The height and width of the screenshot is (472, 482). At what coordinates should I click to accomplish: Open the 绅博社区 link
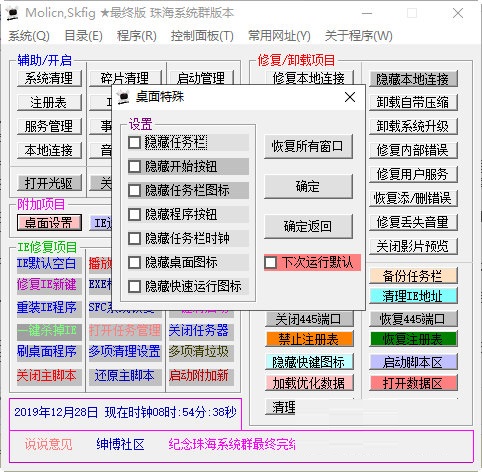click(x=120, y=444)
